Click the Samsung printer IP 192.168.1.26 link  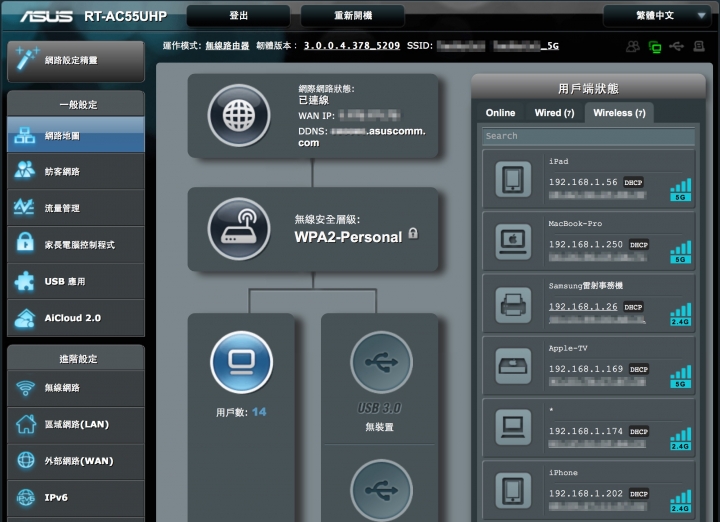[583, 306]
